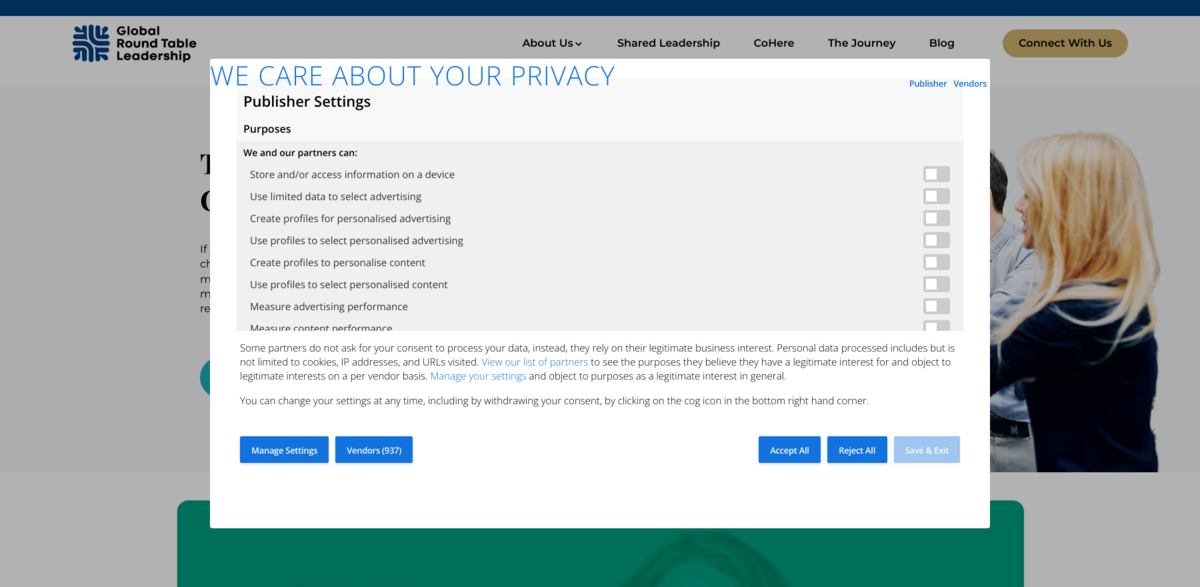
Task: Click the Accept All button
Action: [789, 450]
